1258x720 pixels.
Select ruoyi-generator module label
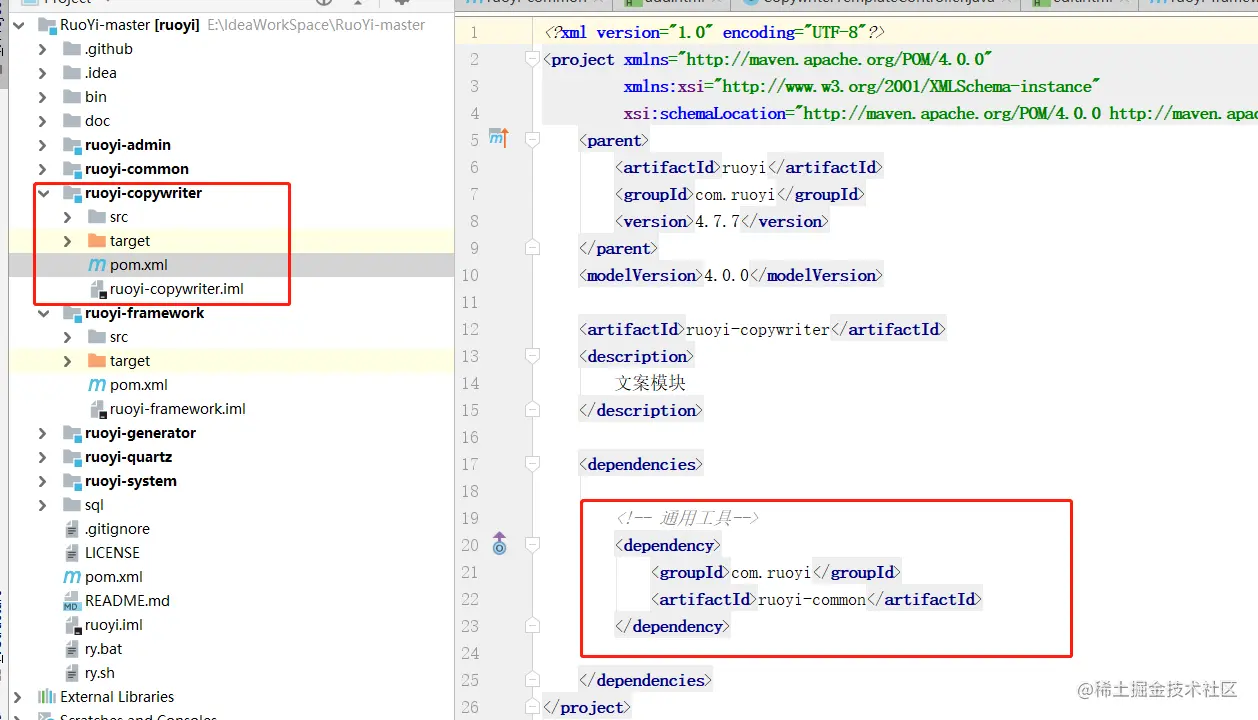[140, 433]
